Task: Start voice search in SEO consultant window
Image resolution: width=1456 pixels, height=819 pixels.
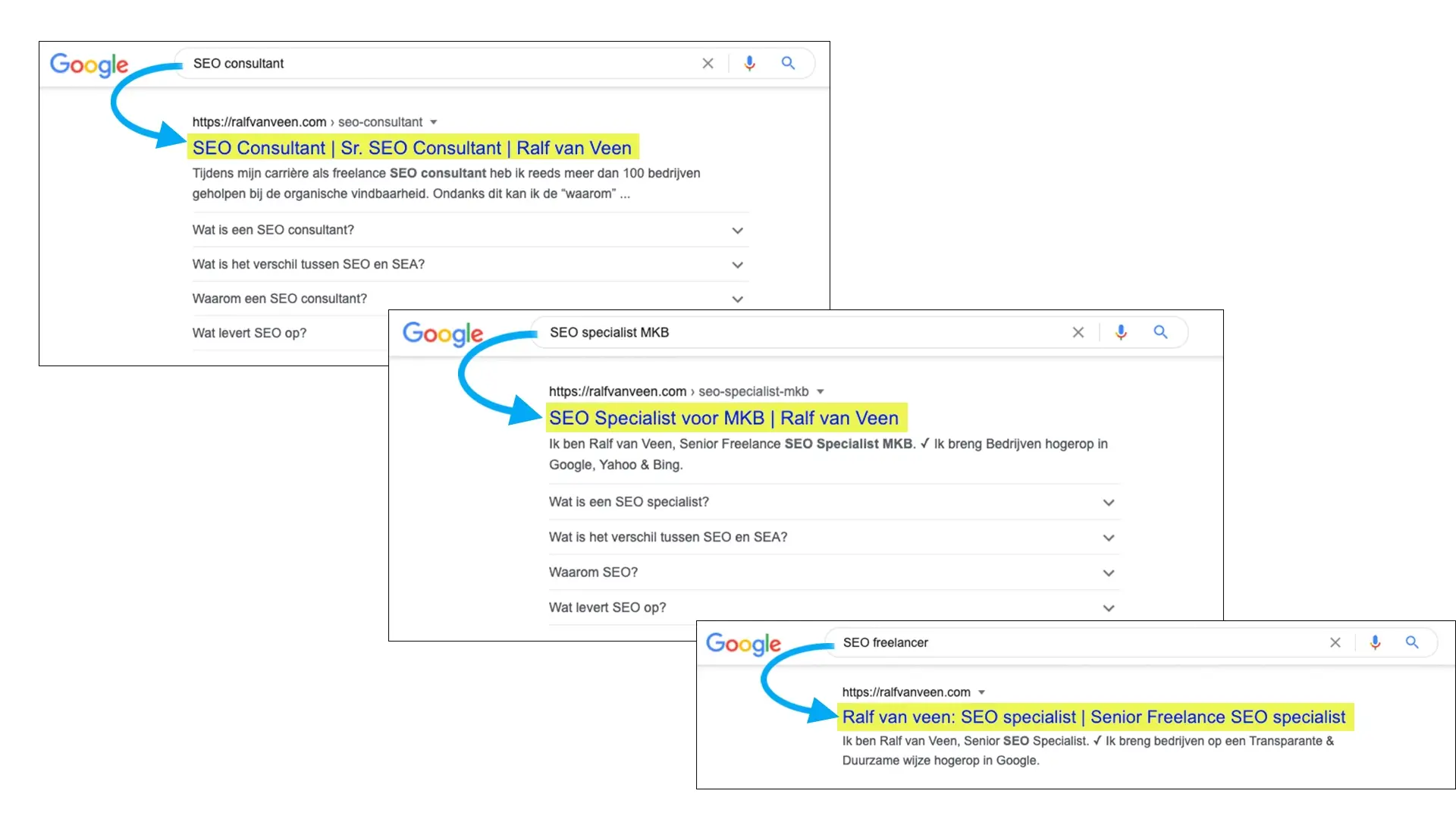Action: click(749, 64)
